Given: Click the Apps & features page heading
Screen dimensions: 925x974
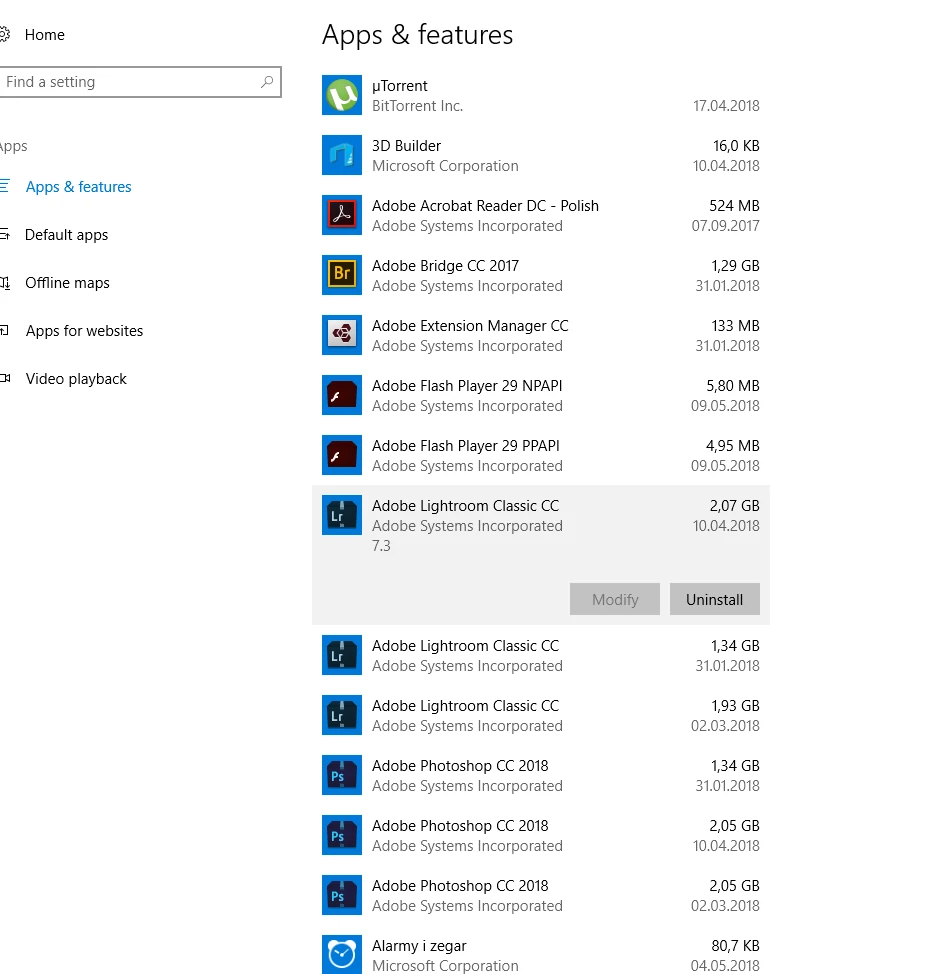Looking at the screenshot, I should (x=417, y=35).
